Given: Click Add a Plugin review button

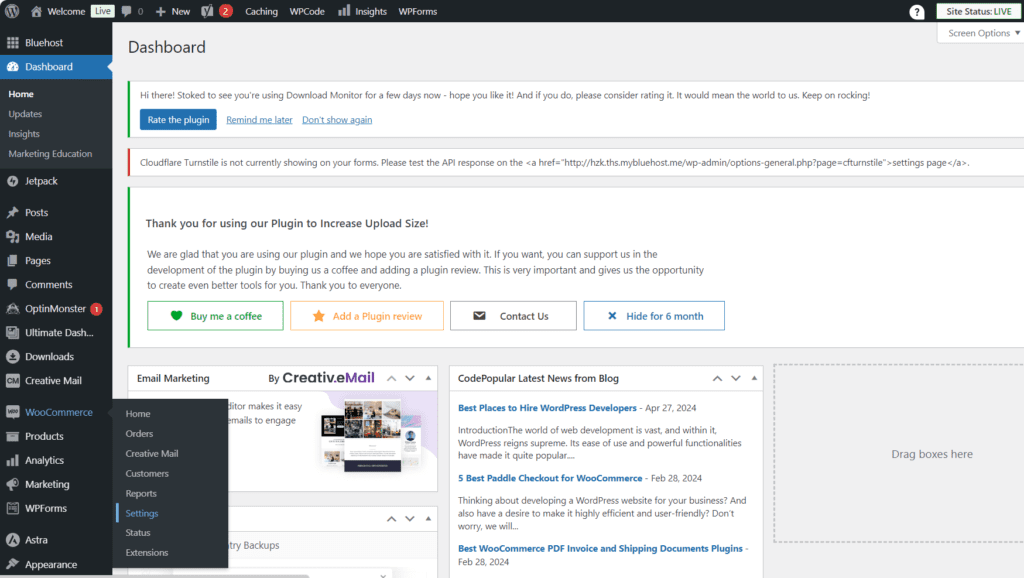Looking at the screenshot, I should (367, 316).
